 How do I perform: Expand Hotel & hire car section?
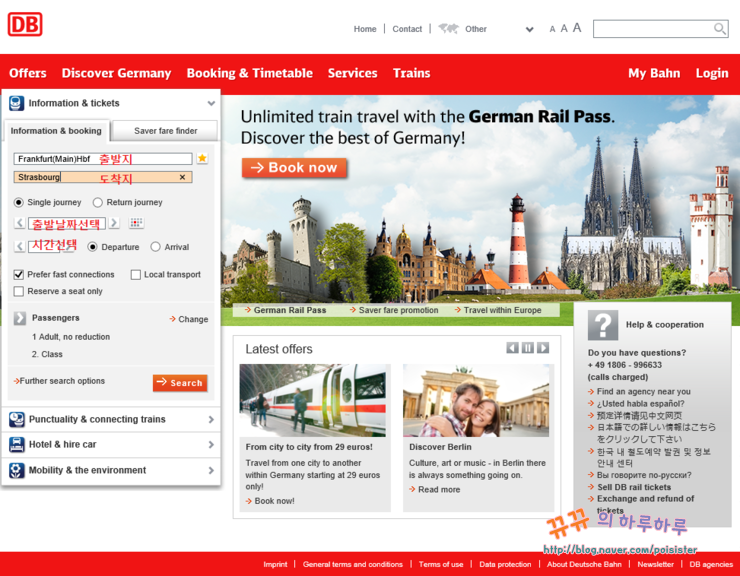click(211, 444)
